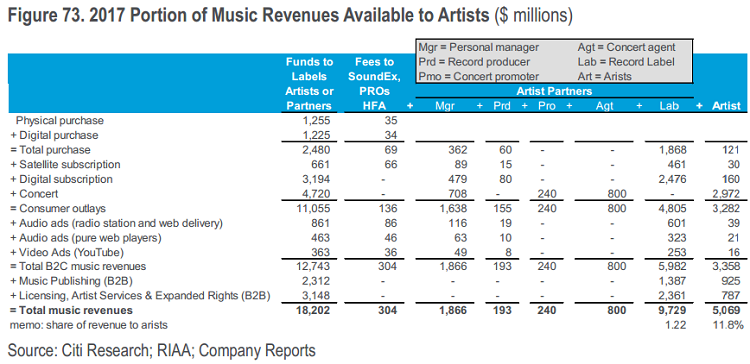Click the '+ Video Ads (YouTube)' row label
The width and height of the screenshot is (750, 364).
67,252
